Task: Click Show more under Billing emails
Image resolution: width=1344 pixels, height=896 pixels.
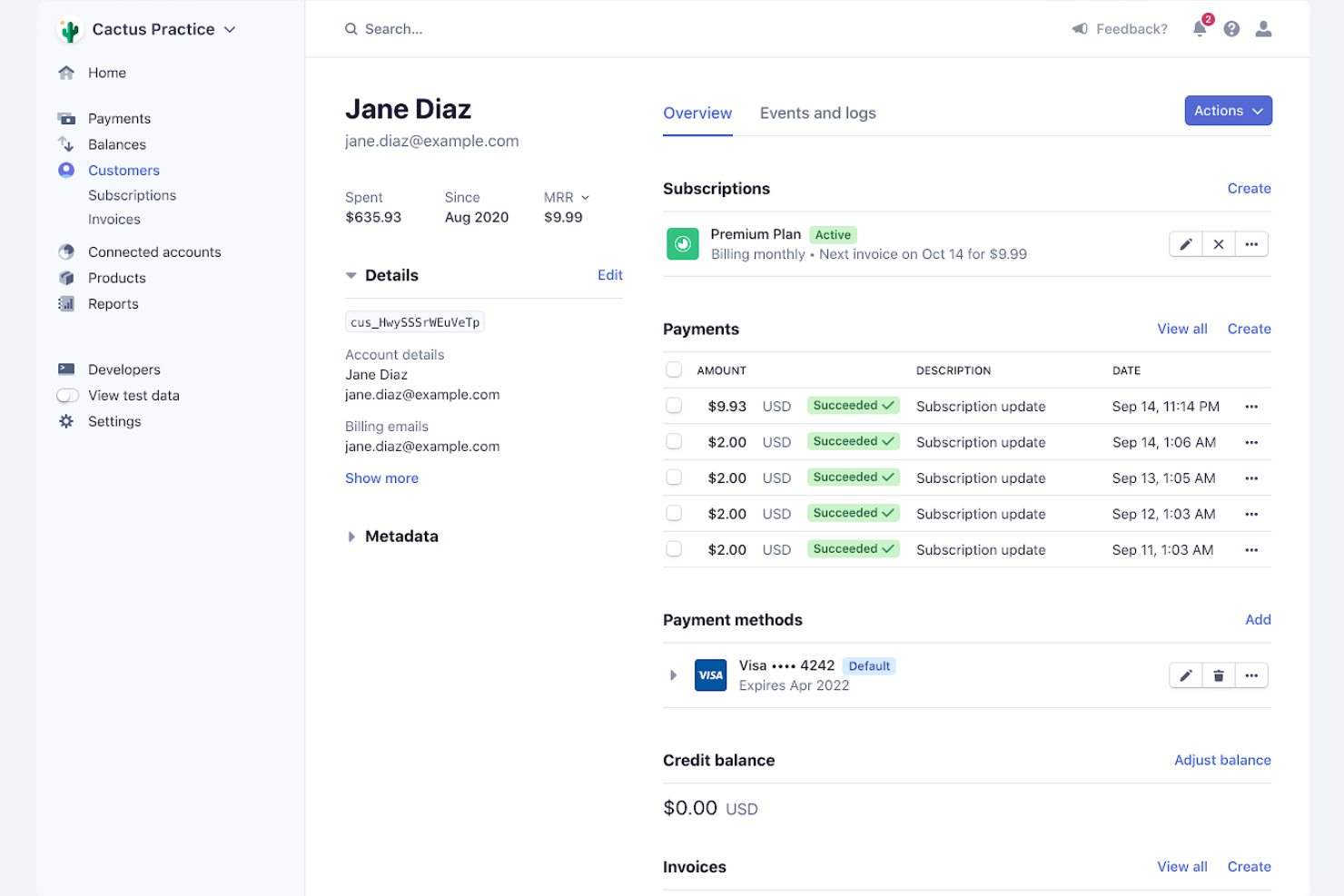Action: coord(381,478)
